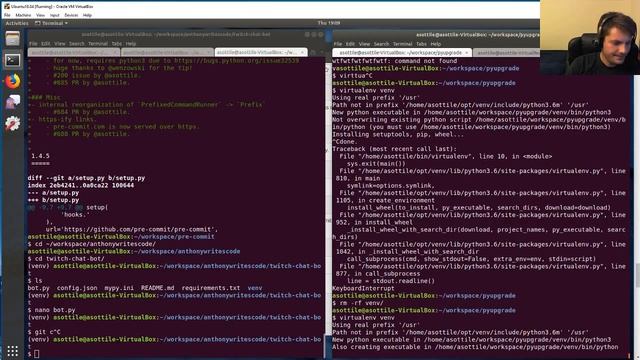Click 'rm -rf venv/' command in right terminal

pyautogui.click(x=361, y=303)
